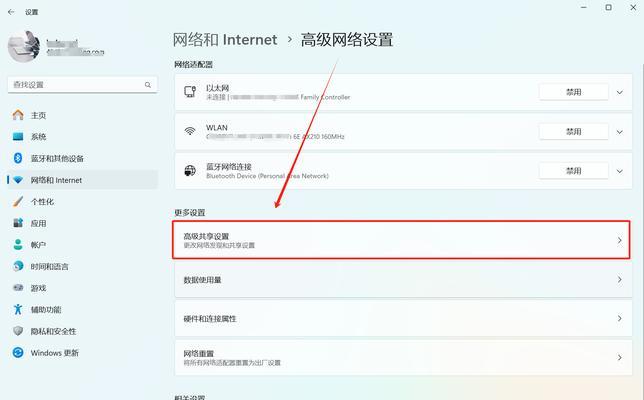Image resolution: width=644 pixels, height=400 pixels.
Task: Expand the 以太网 adapter details chevron
Action: 621,92
